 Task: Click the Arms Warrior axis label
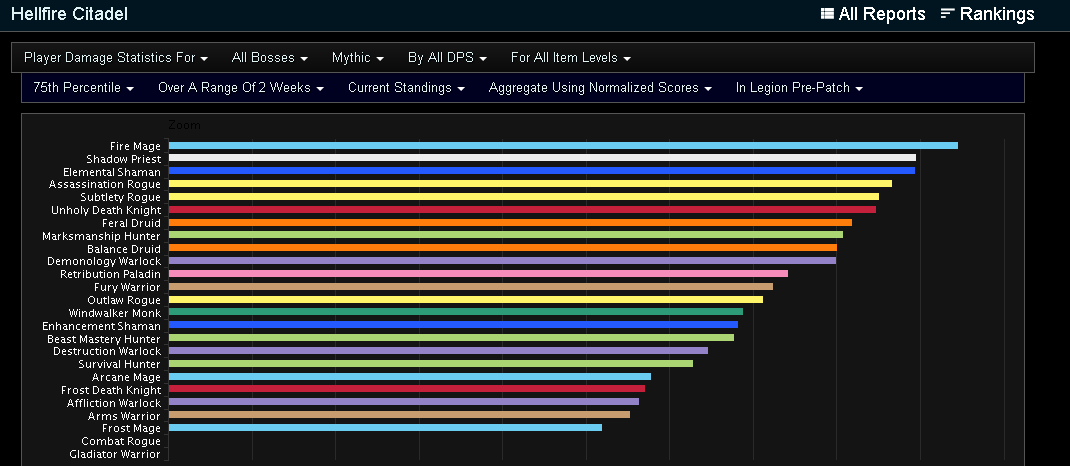(124, 416)
